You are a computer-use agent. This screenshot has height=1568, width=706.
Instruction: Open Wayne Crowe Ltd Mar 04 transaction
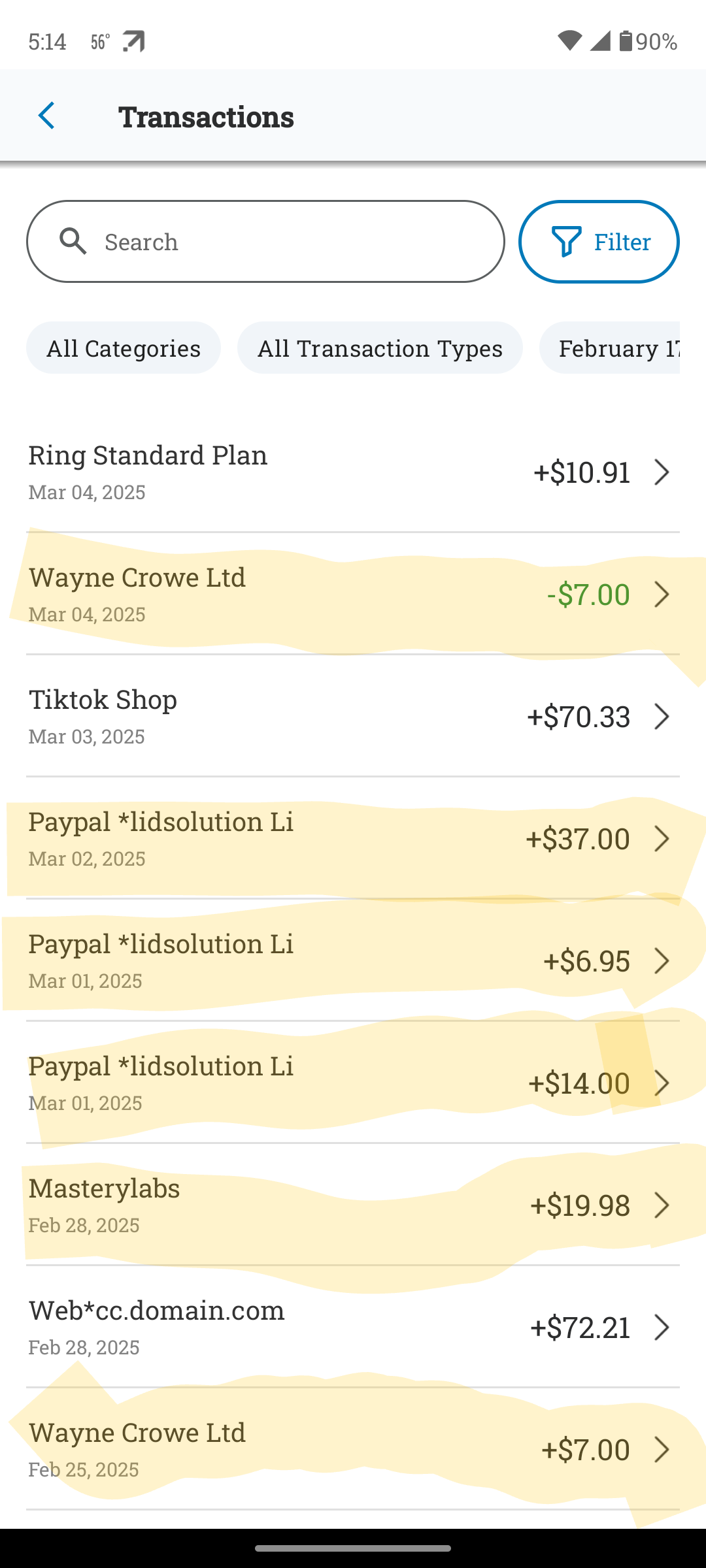pos(261,594)
